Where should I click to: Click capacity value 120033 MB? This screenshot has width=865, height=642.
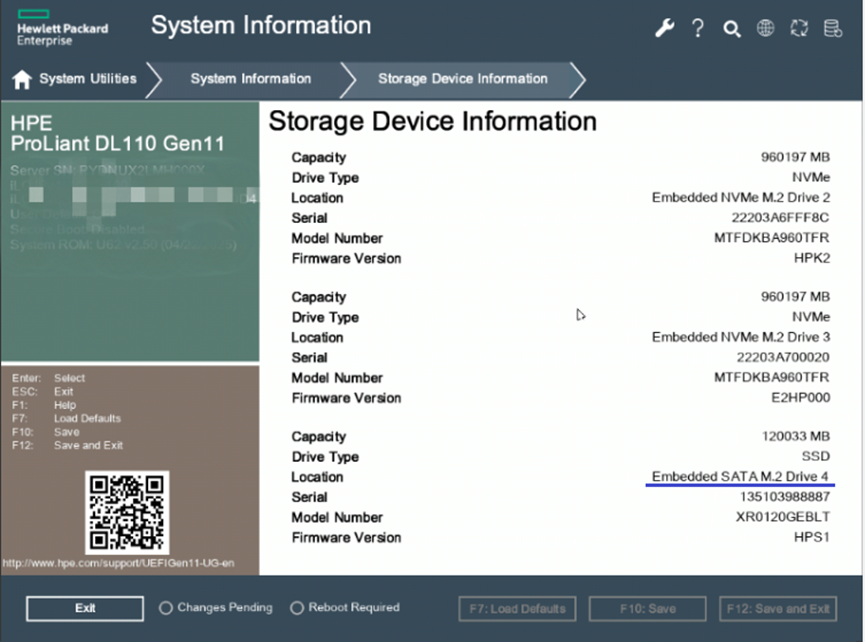pyautogui.click(x=795, y=436)
